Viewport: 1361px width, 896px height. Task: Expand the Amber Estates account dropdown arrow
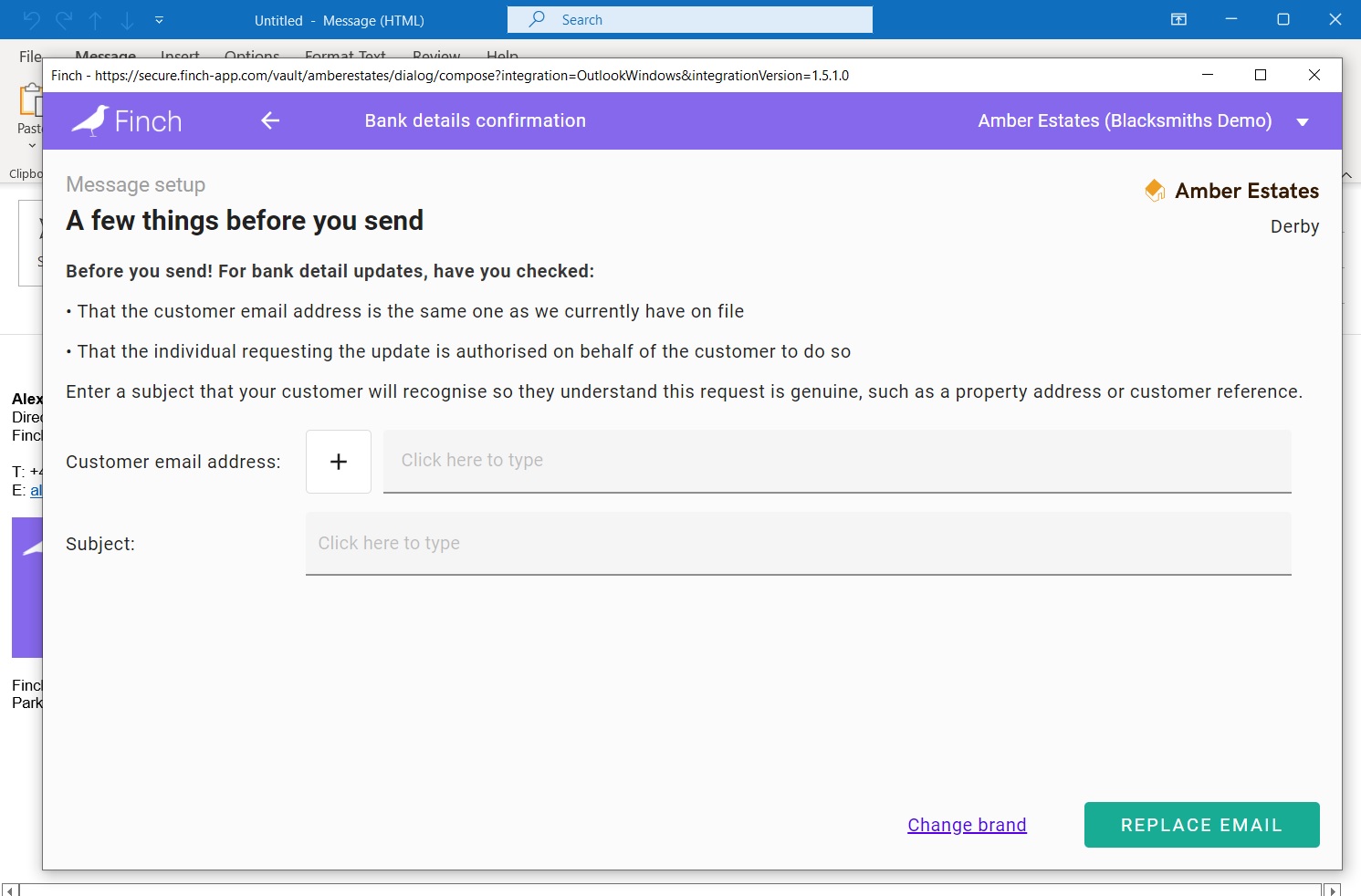1303,121
